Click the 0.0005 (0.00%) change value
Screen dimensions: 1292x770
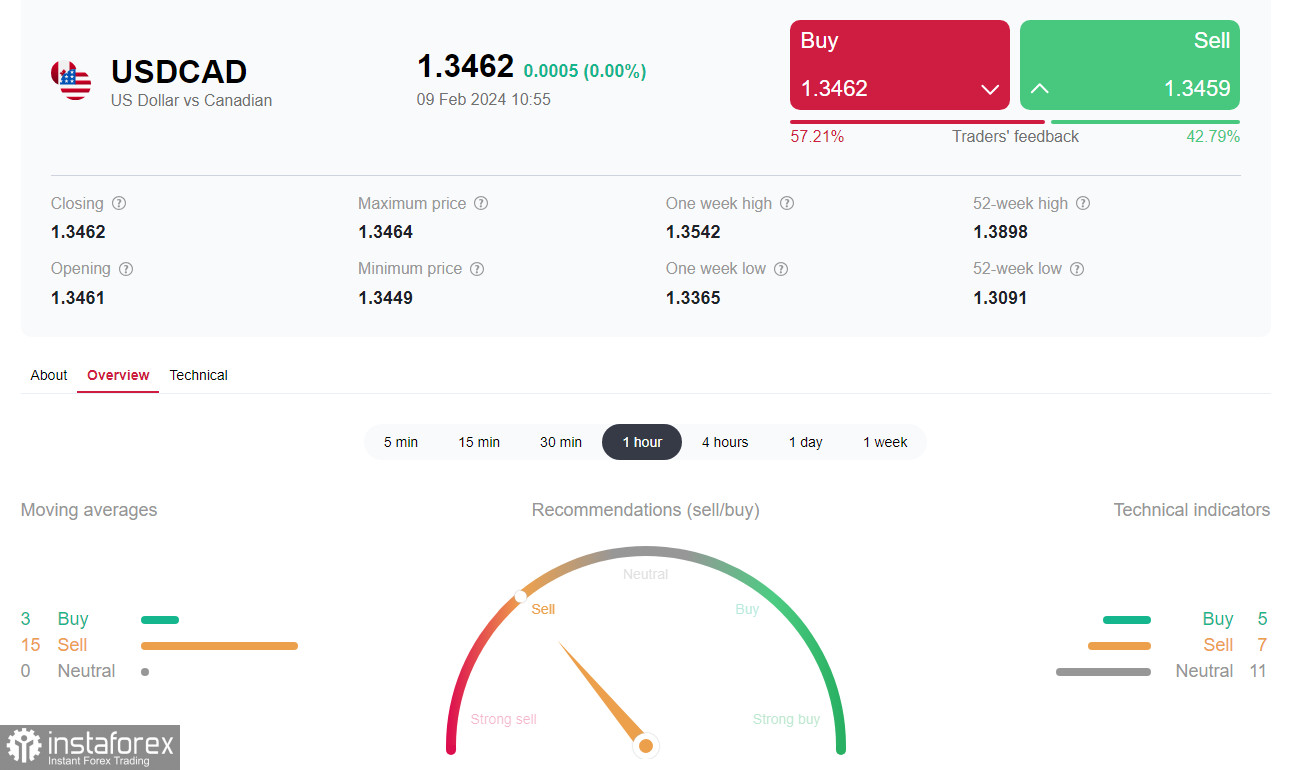click(585, 71)
